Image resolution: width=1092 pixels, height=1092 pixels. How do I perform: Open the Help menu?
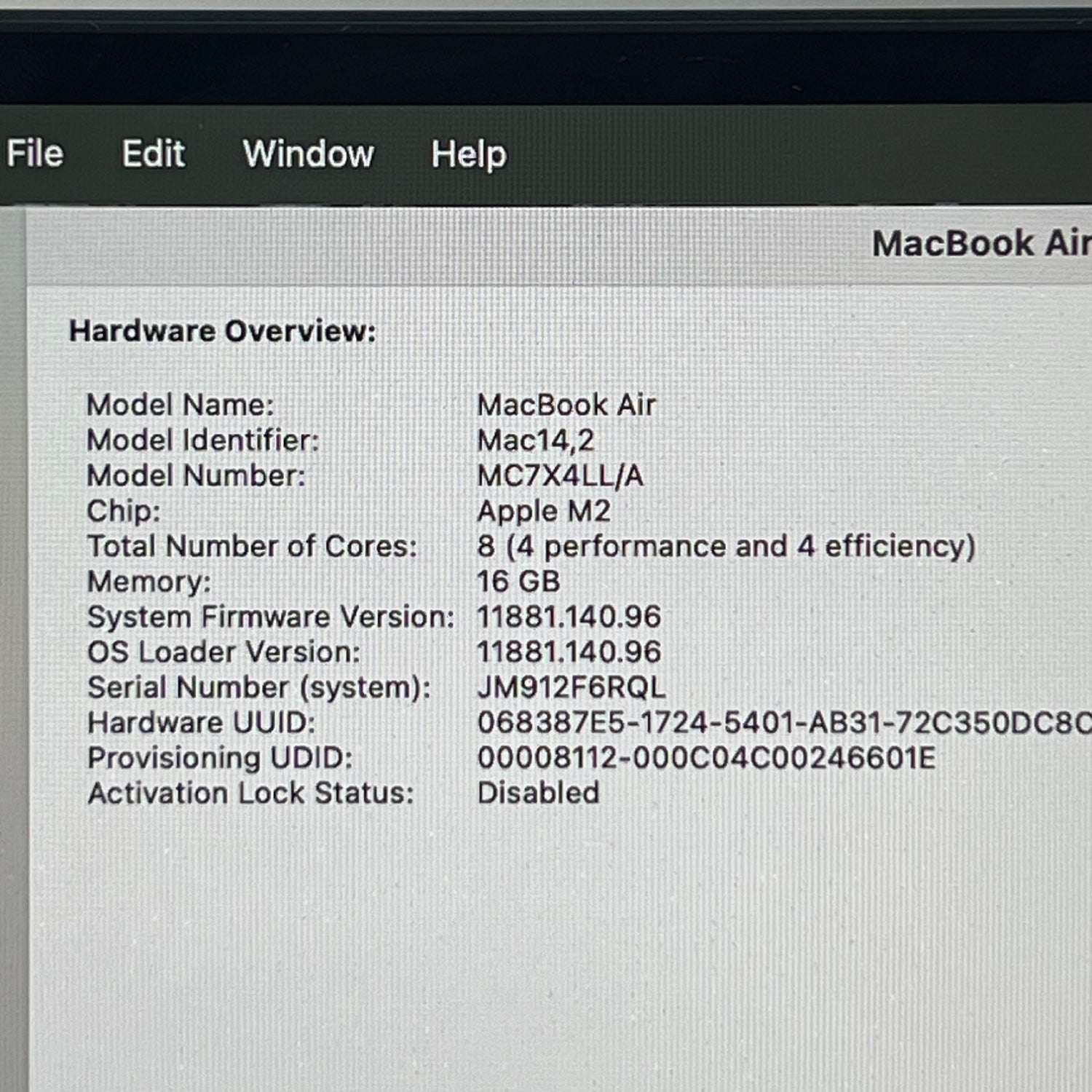tap(469, 154)
